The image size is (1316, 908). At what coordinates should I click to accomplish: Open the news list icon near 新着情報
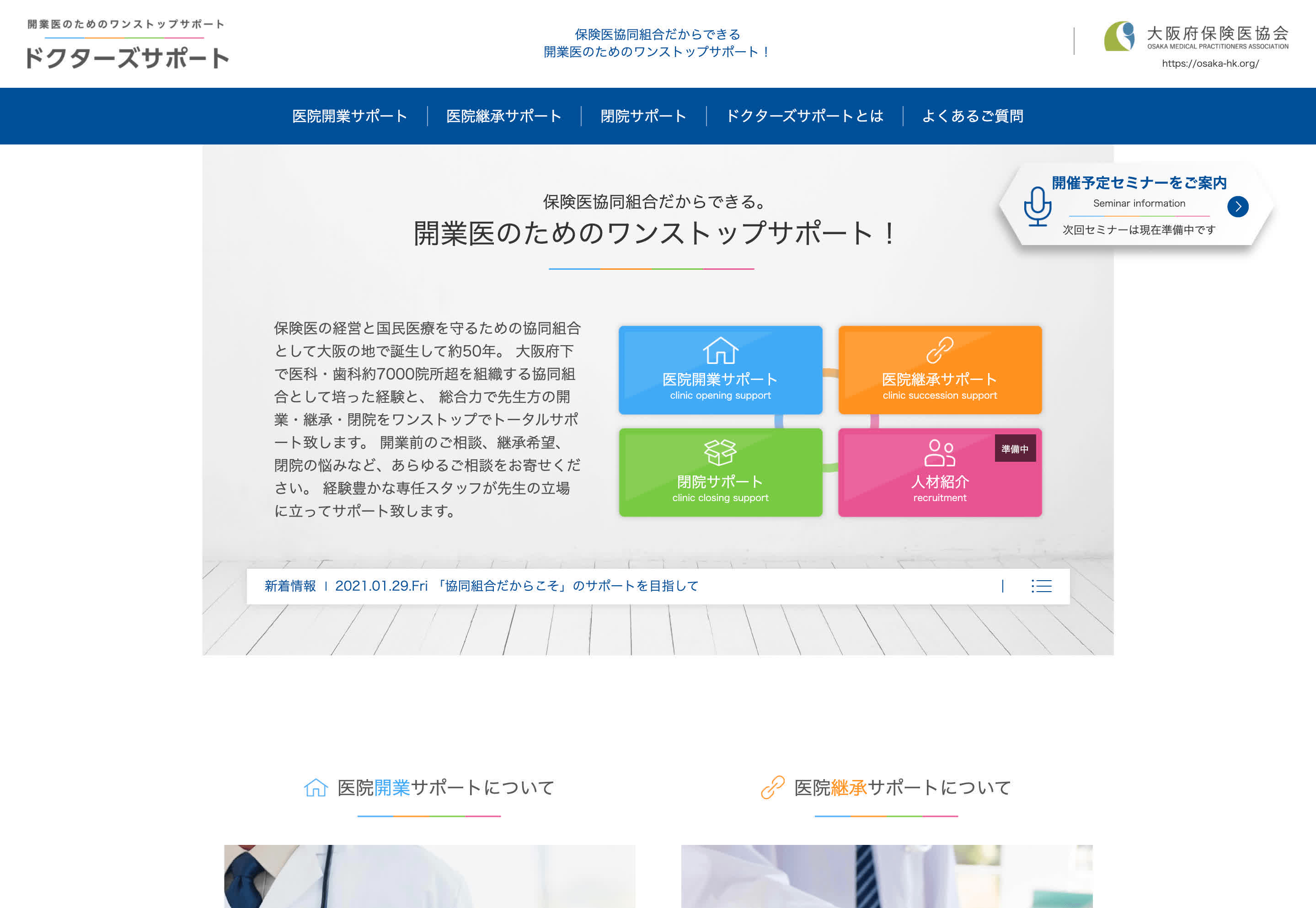[x=1041, y=586]
